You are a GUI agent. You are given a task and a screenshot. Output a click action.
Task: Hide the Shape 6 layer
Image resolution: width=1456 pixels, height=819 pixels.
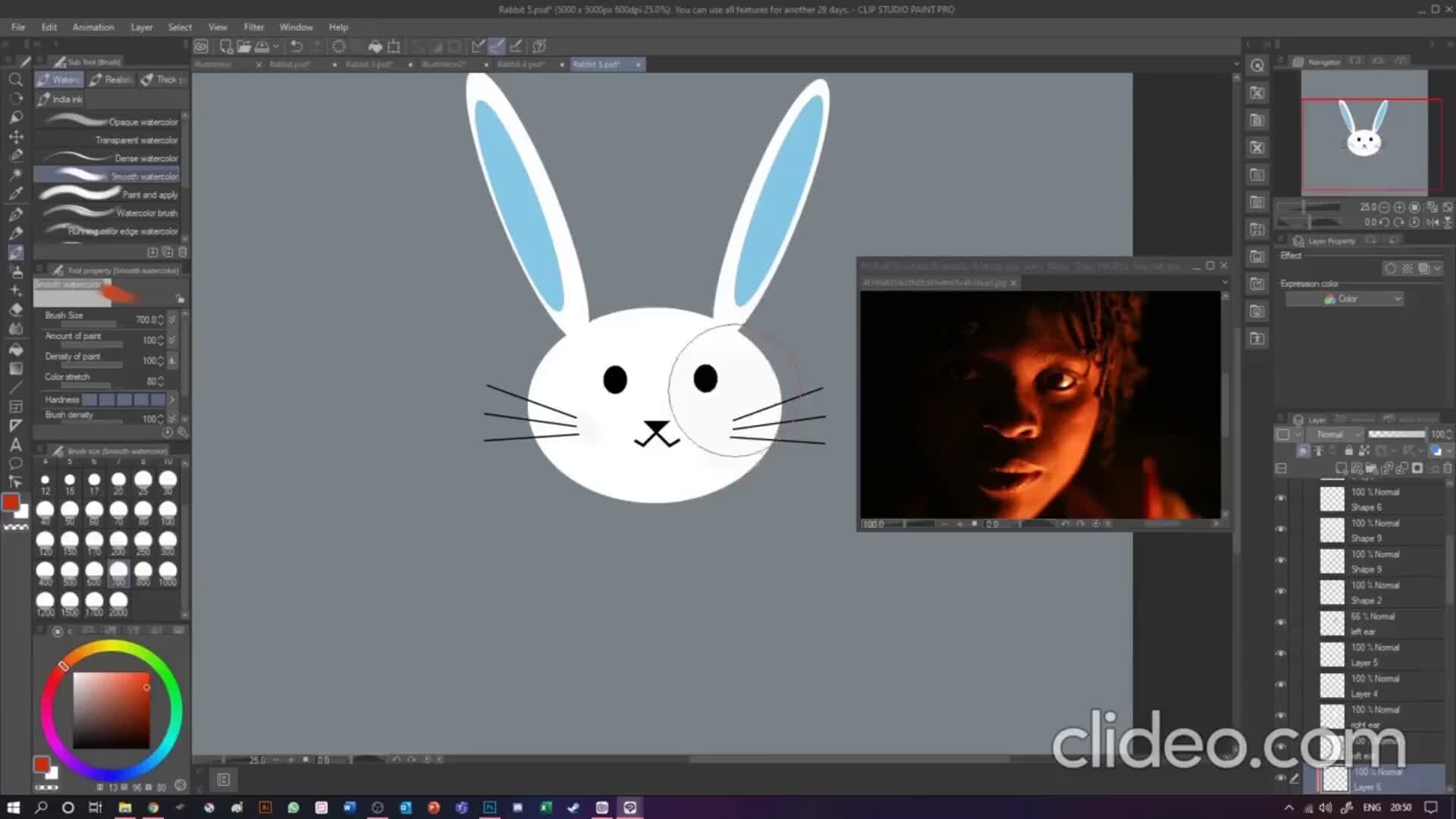pyautogui.click(x=1281, y=498)
